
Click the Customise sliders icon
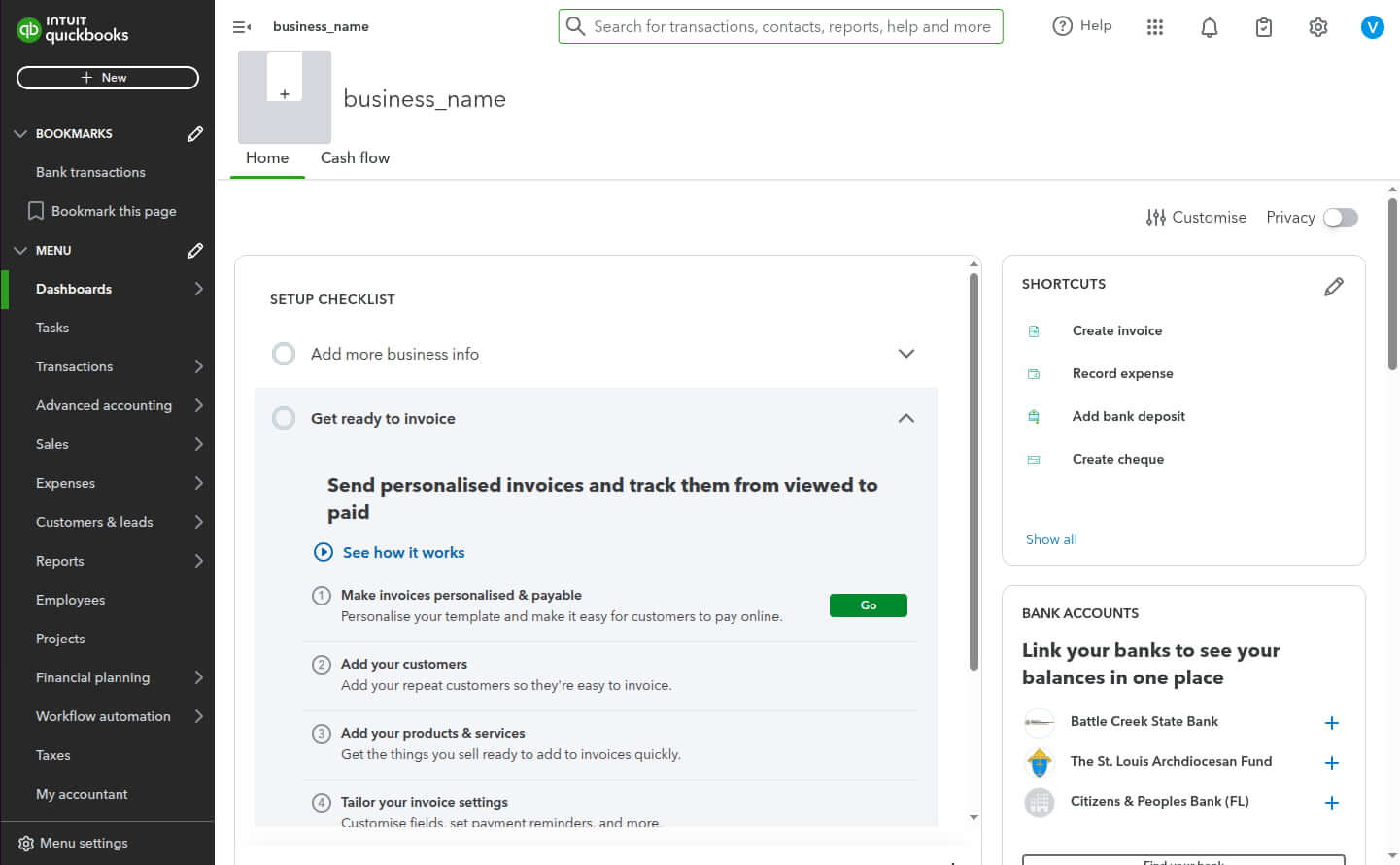pyautogui.click(x=1155, y=218)
